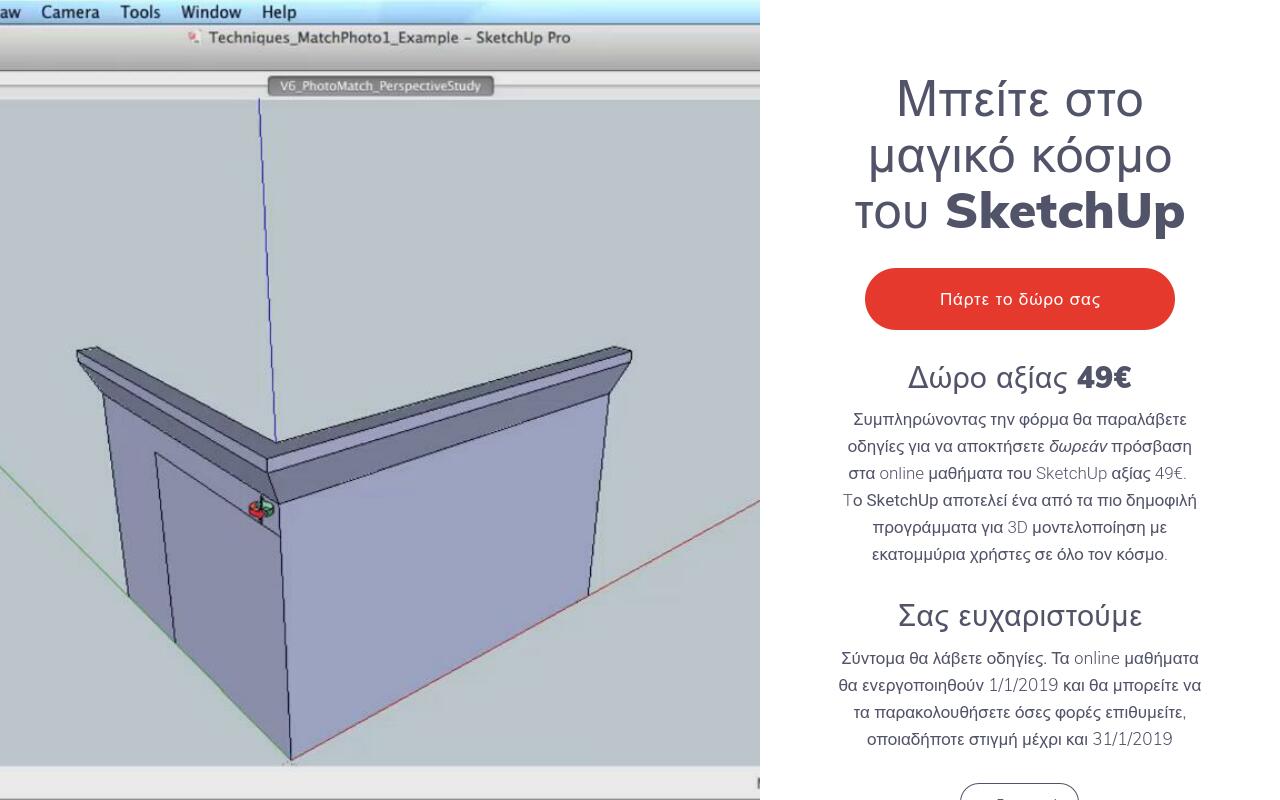Click the "Δώρο αξίας 49€" heading
The height and width of the screenshot is (800, 1280).
click(x=1019, y=378)
